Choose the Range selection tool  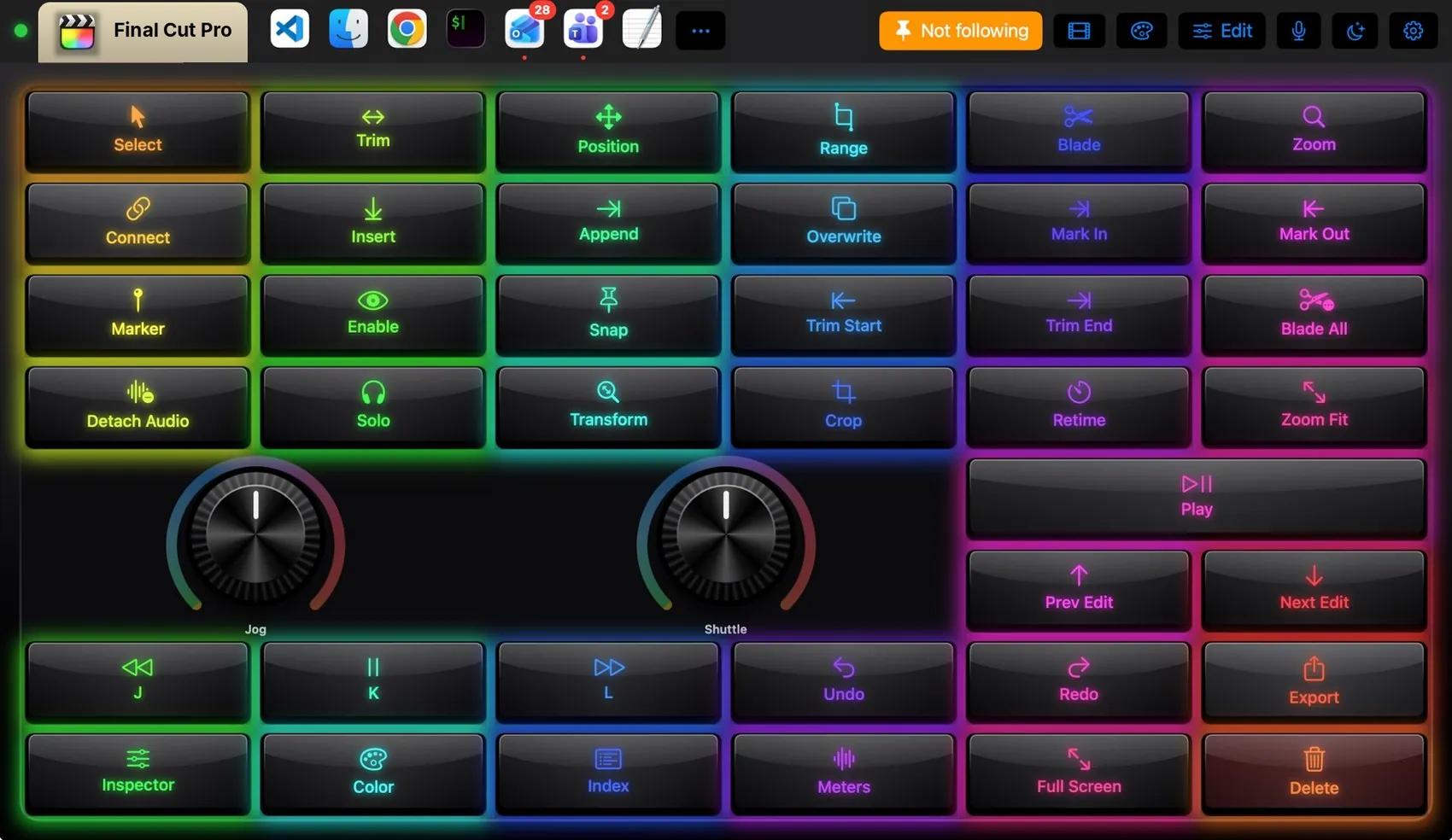click(x=843, y=131)
